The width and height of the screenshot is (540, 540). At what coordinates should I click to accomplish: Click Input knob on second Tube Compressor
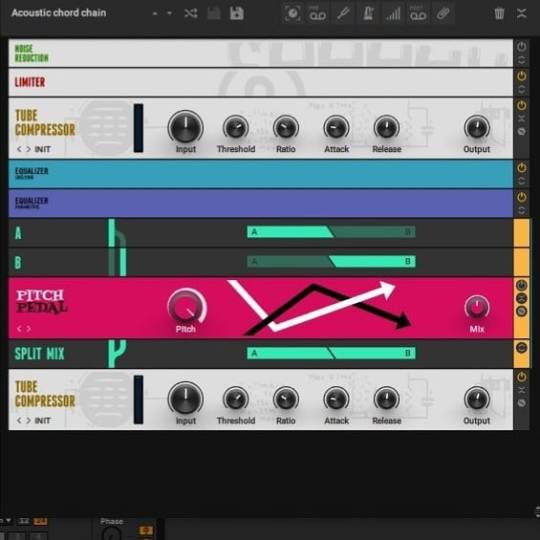tap(186, 399)
